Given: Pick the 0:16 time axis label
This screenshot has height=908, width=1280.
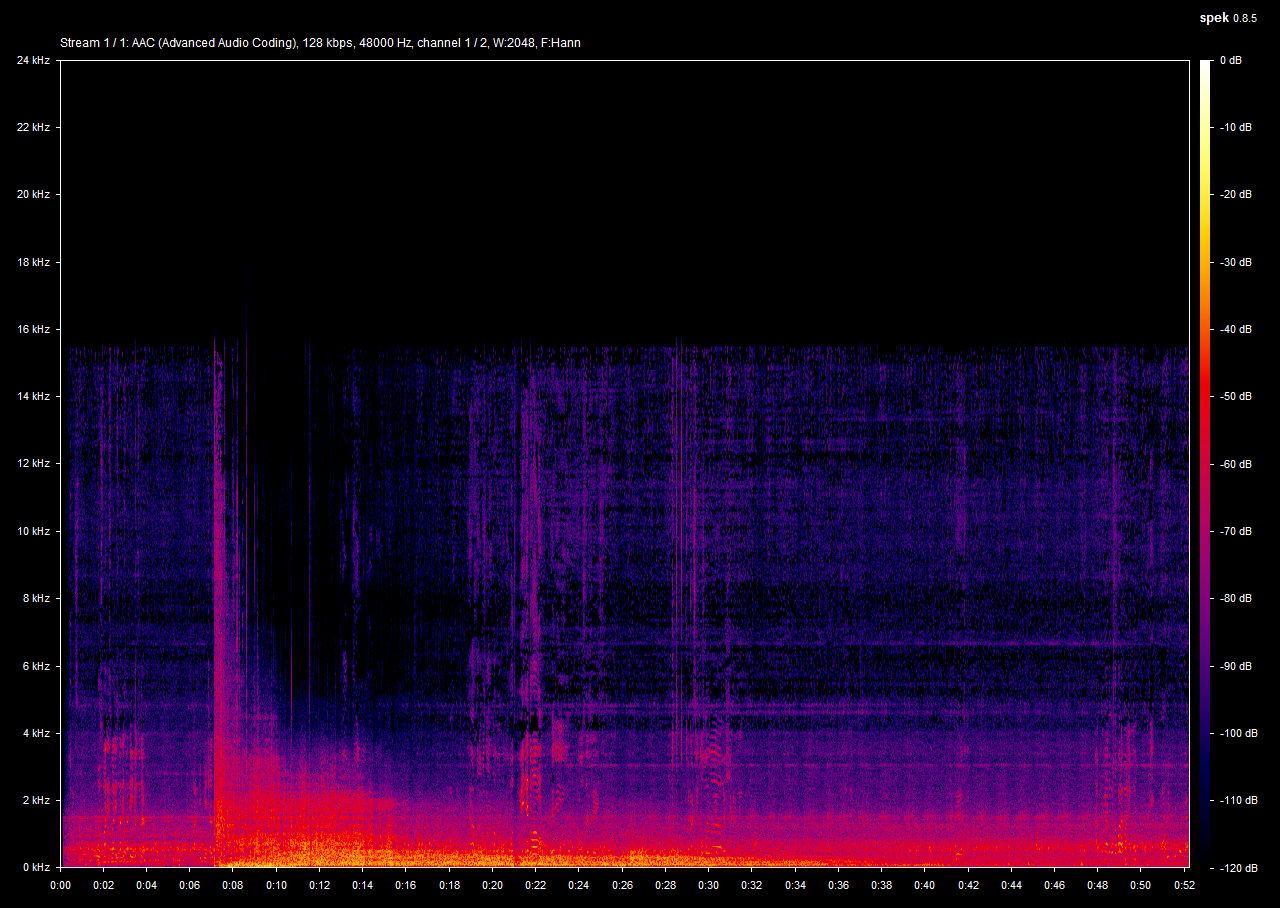Looking at the screenshot, I should [x=406, y=885].
